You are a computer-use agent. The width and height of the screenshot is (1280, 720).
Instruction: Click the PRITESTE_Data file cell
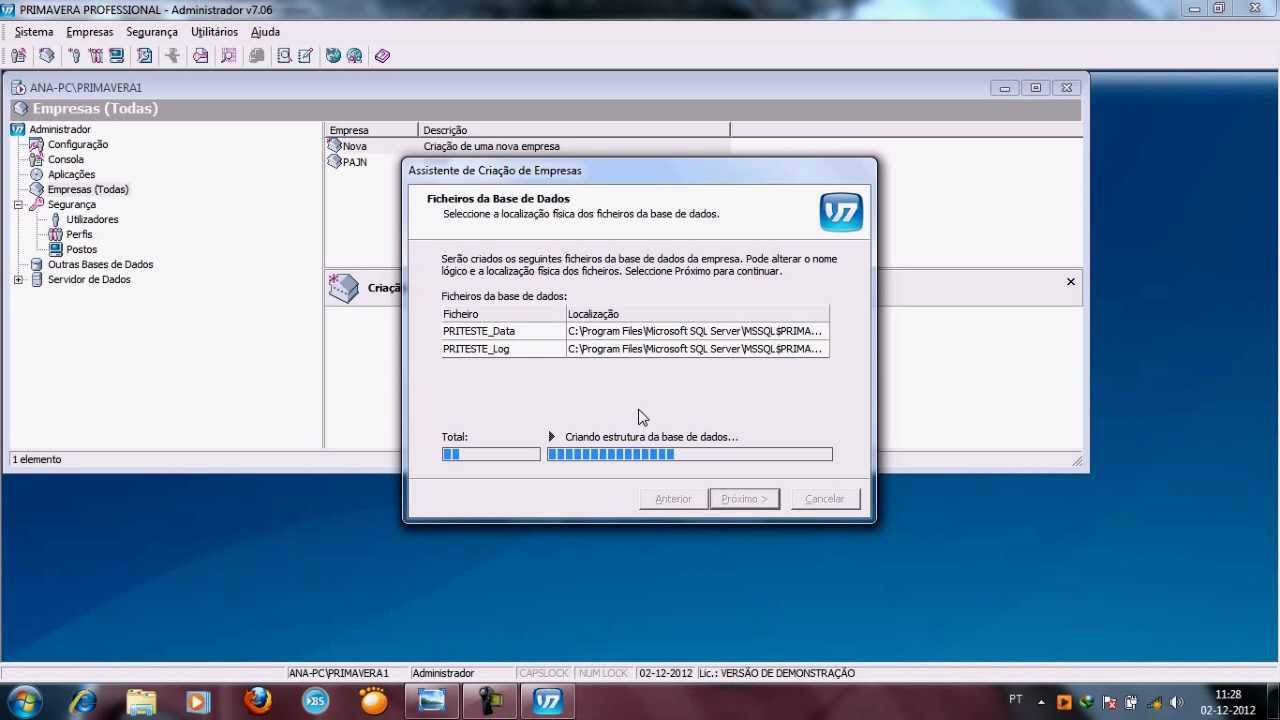tap(504, 331)
